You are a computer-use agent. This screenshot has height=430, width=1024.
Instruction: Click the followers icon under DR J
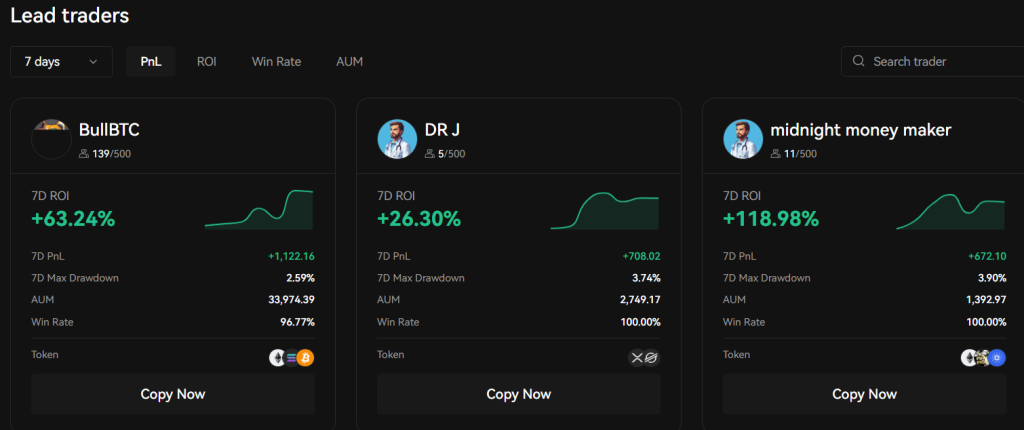click(429, 154)
